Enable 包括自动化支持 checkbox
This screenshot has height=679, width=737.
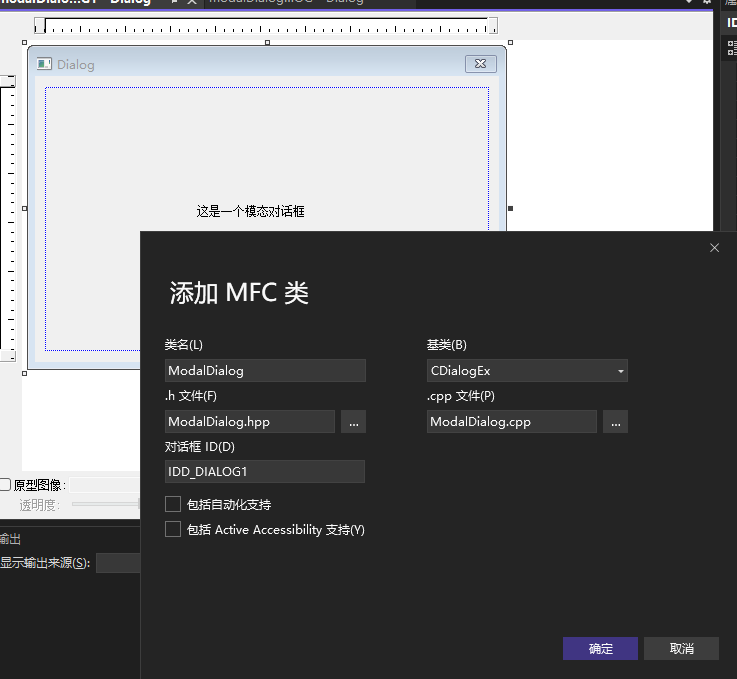coord(174,504)
